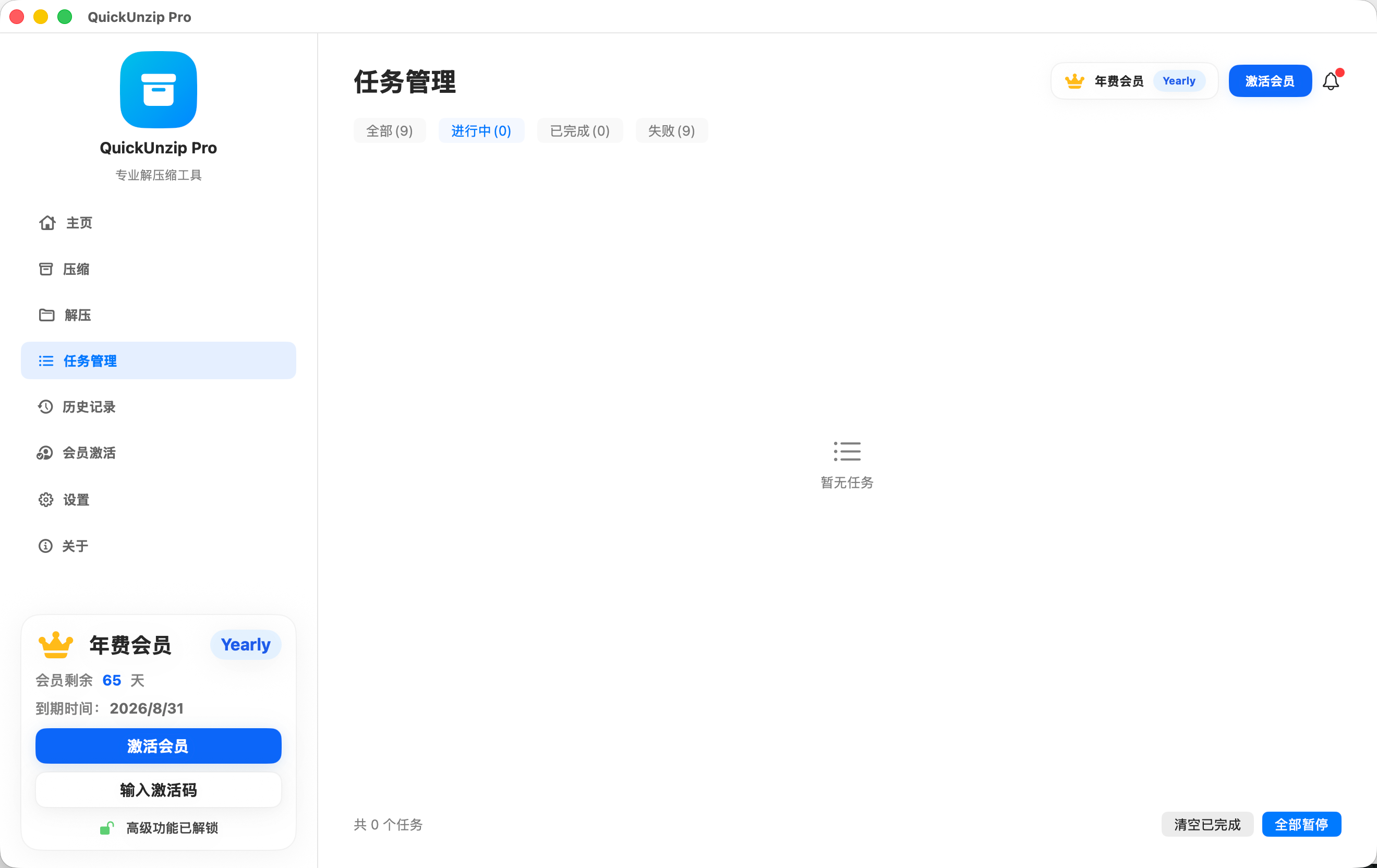Click the 年费会员 title in the sidebar card
Screen dimensions: 1377x868
click(130, 645)
